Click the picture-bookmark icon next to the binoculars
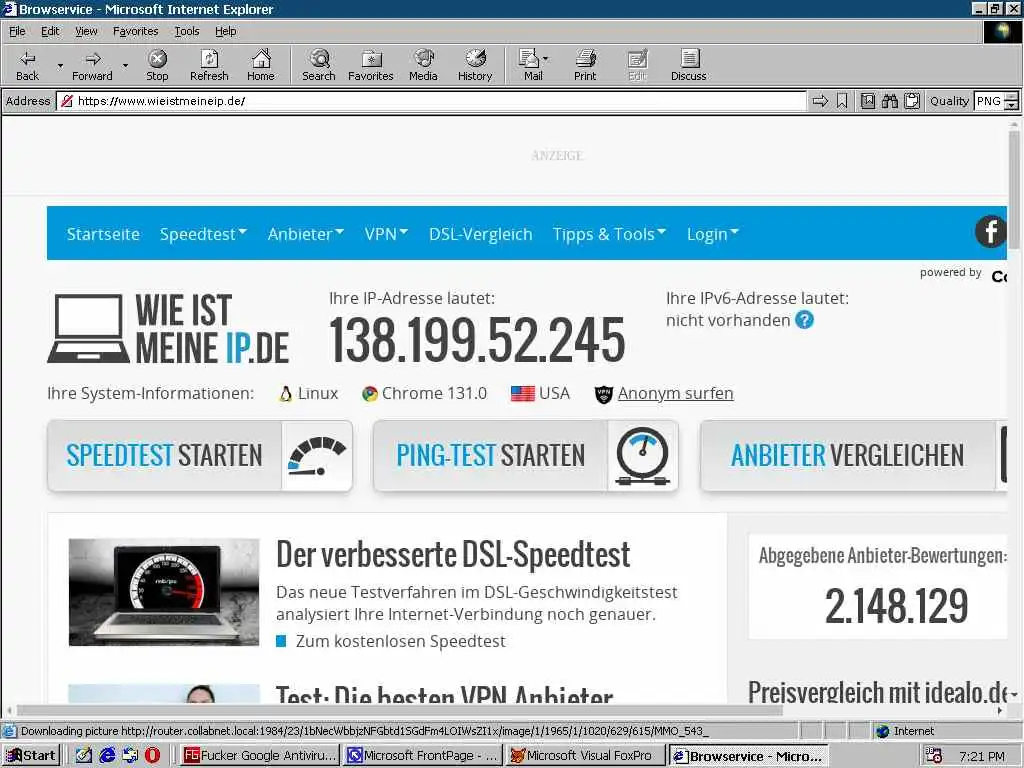Screen dimensions: 1024x768 (867, 101)
